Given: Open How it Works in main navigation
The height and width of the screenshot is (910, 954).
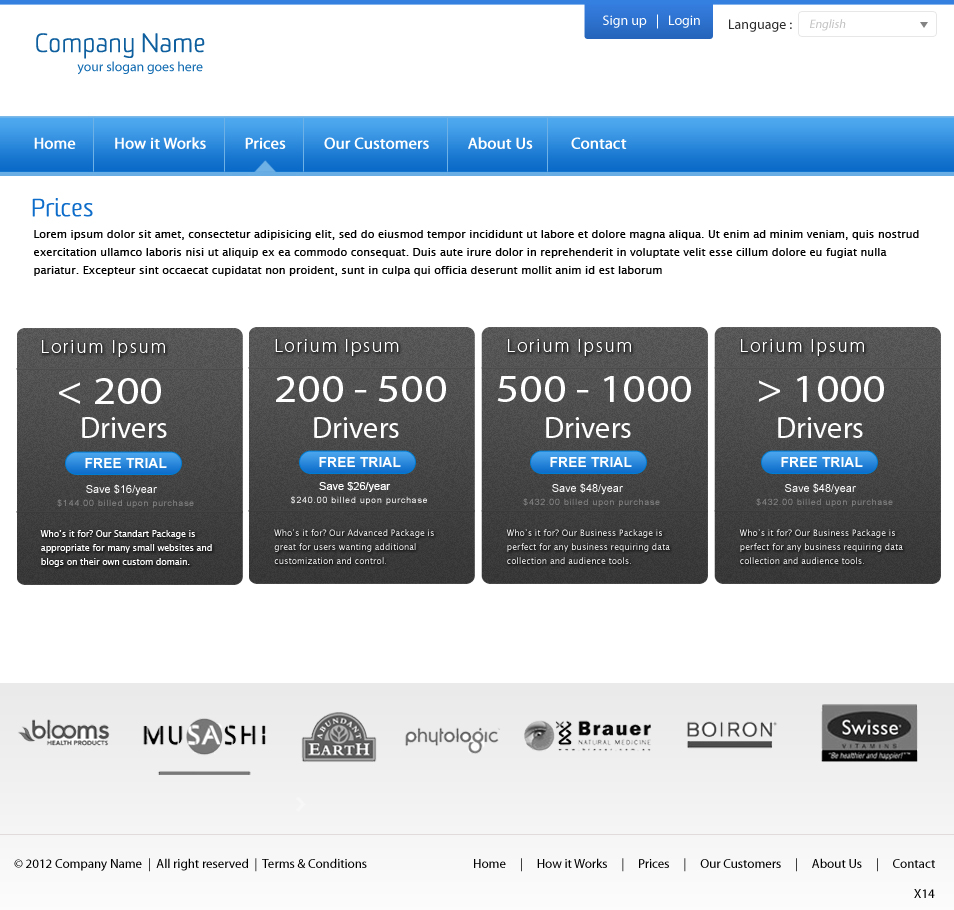Looking at the screenshot, I should 160,144.
